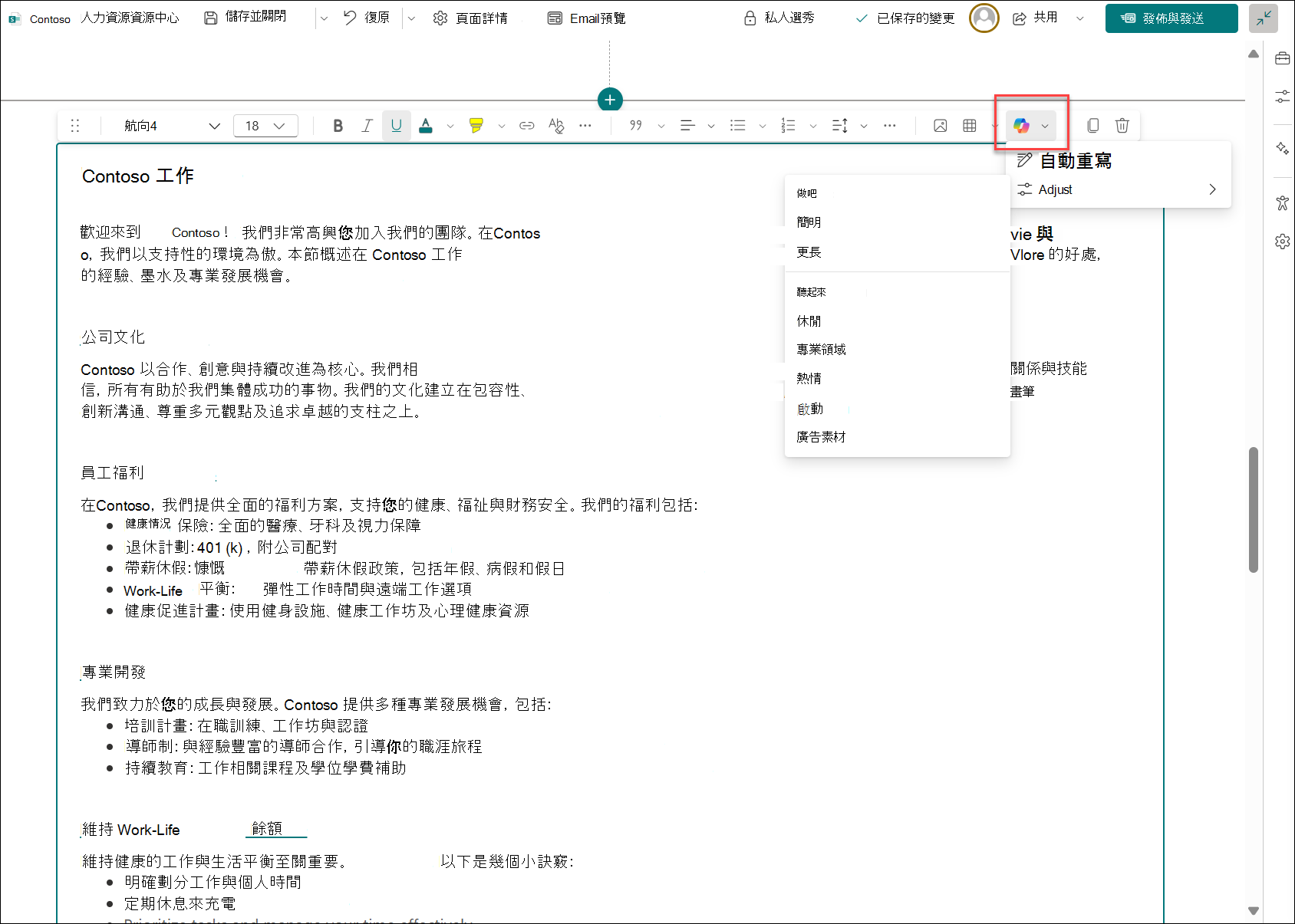
Task: Duplicate the web part
Action: point(1093,126)
